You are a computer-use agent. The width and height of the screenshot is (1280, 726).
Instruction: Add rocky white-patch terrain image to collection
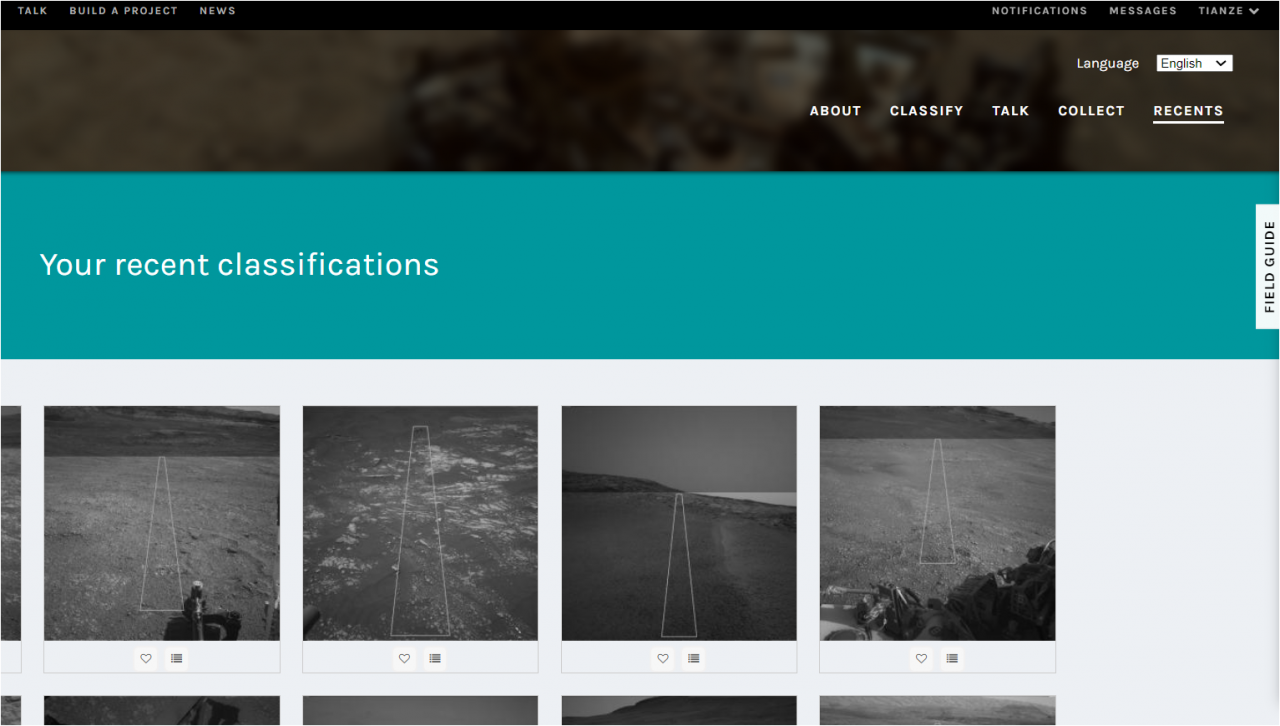(x=435, y=658)
